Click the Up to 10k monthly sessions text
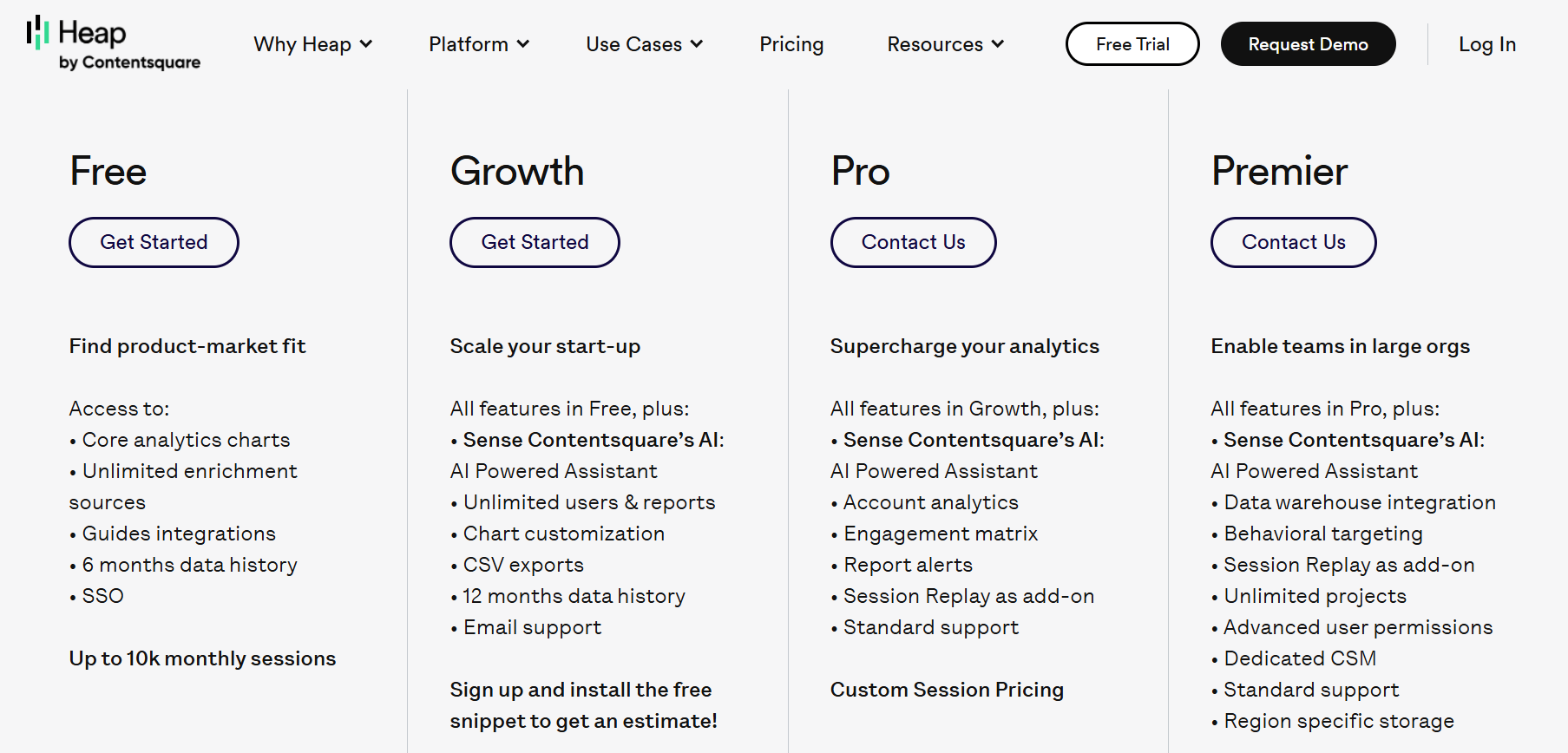 click(202, 658)
